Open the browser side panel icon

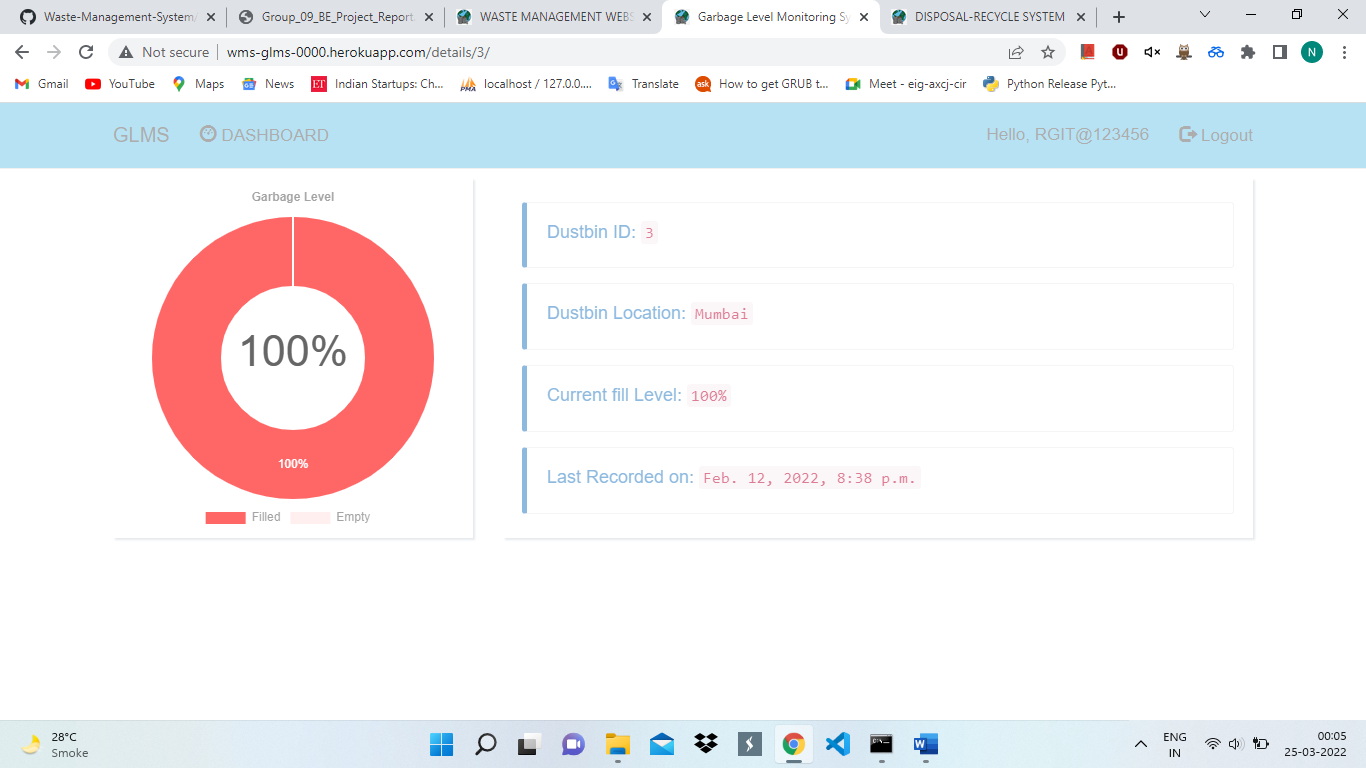pos(1280,52)
